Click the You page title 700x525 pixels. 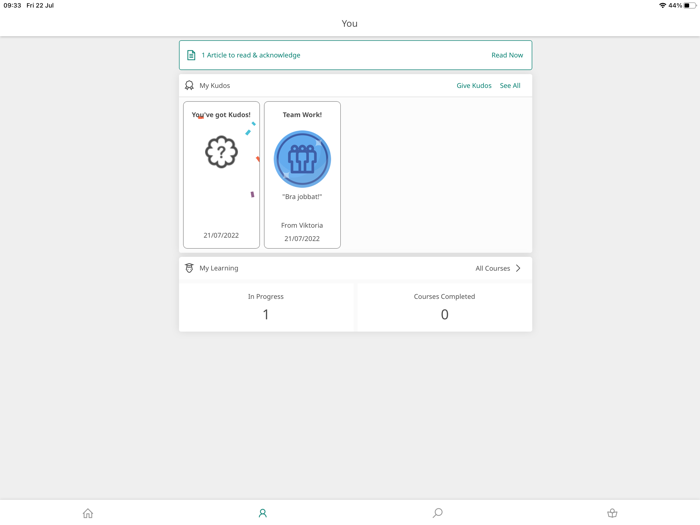[350, 23]
